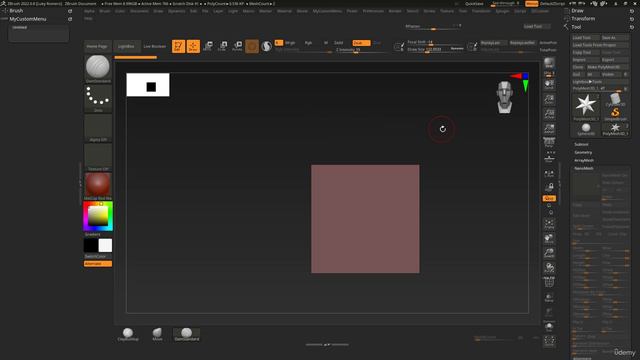Open the Help menu
This screenshot has width=640, height=360.
[x=88, y=18]
